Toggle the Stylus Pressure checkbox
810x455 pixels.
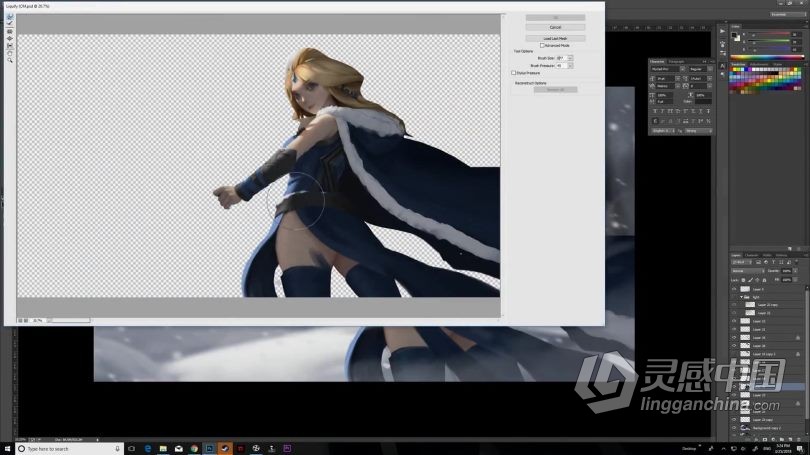click(513, 73)
